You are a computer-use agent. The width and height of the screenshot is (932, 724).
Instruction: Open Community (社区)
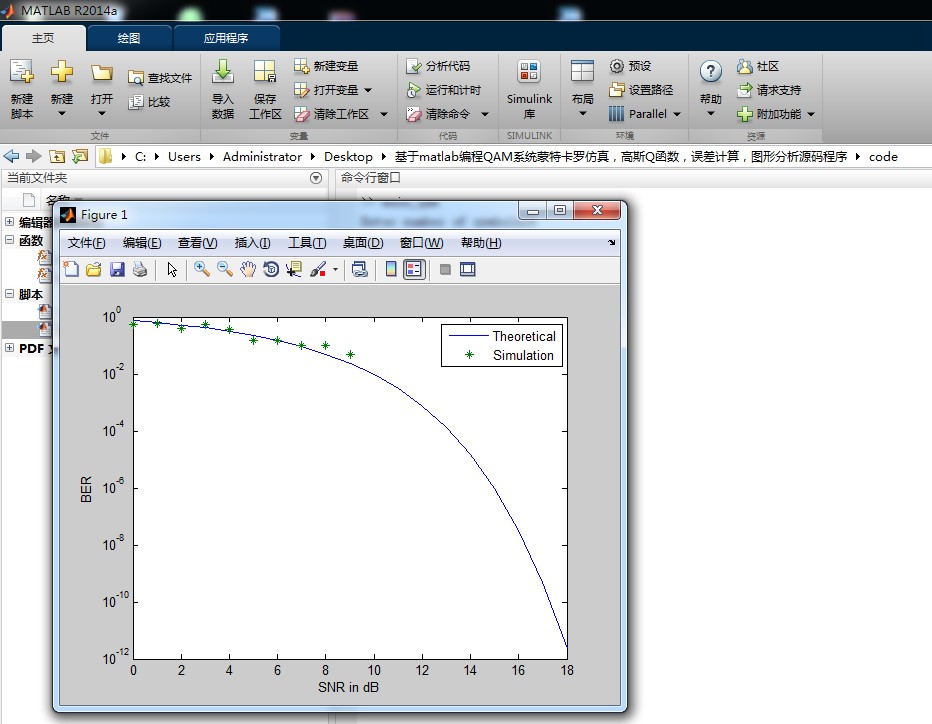(x=758, y=66)
